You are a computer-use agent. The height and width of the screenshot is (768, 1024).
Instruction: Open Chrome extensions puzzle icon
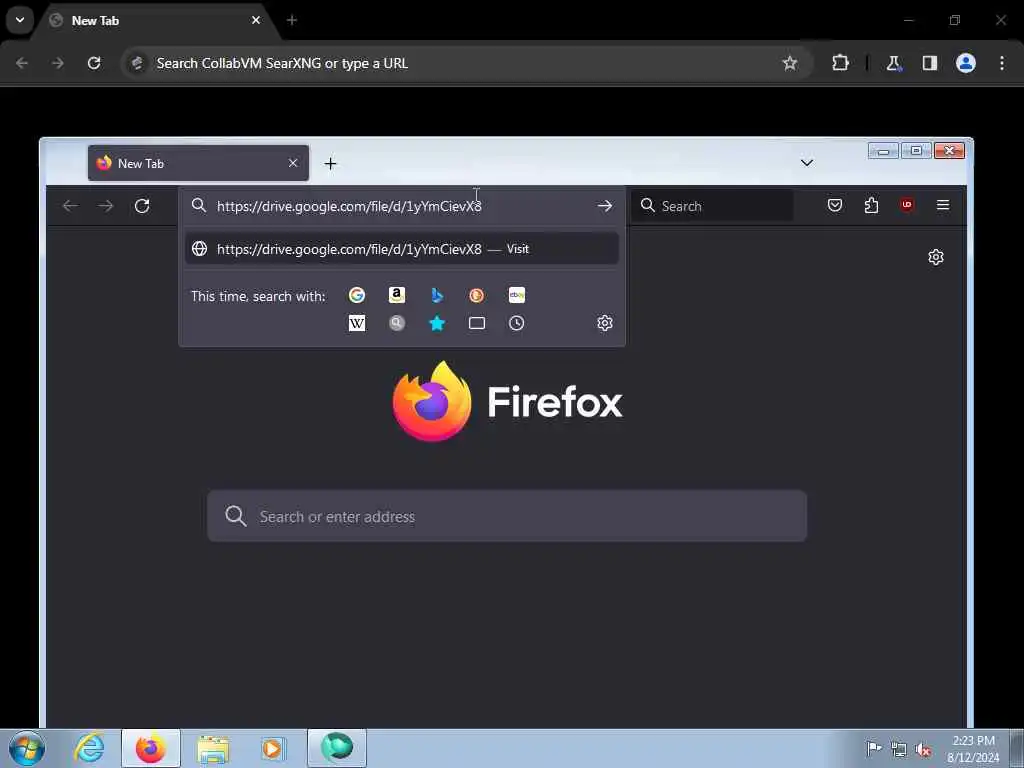tap(840, 63)
